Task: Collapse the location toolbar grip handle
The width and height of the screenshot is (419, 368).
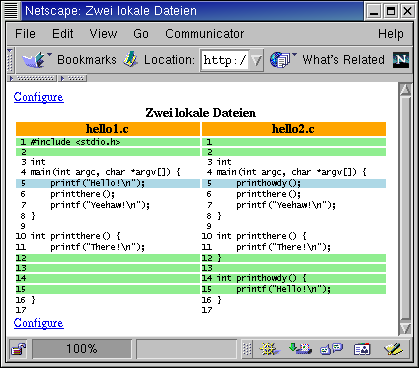Action: pos(10,60)
